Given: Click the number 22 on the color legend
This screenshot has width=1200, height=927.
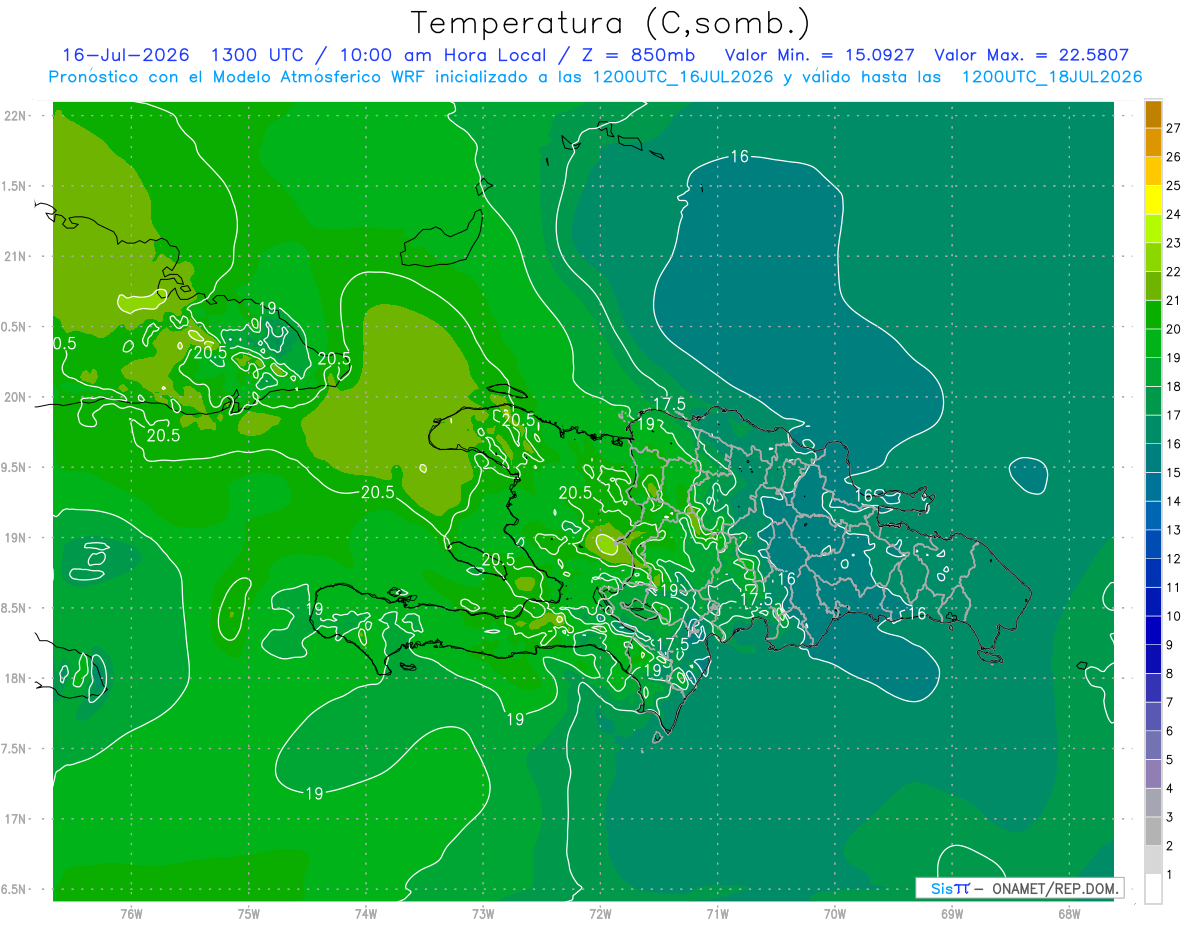Looking at the screenshot, I should pyautogui.click(x=1174, y=272).
